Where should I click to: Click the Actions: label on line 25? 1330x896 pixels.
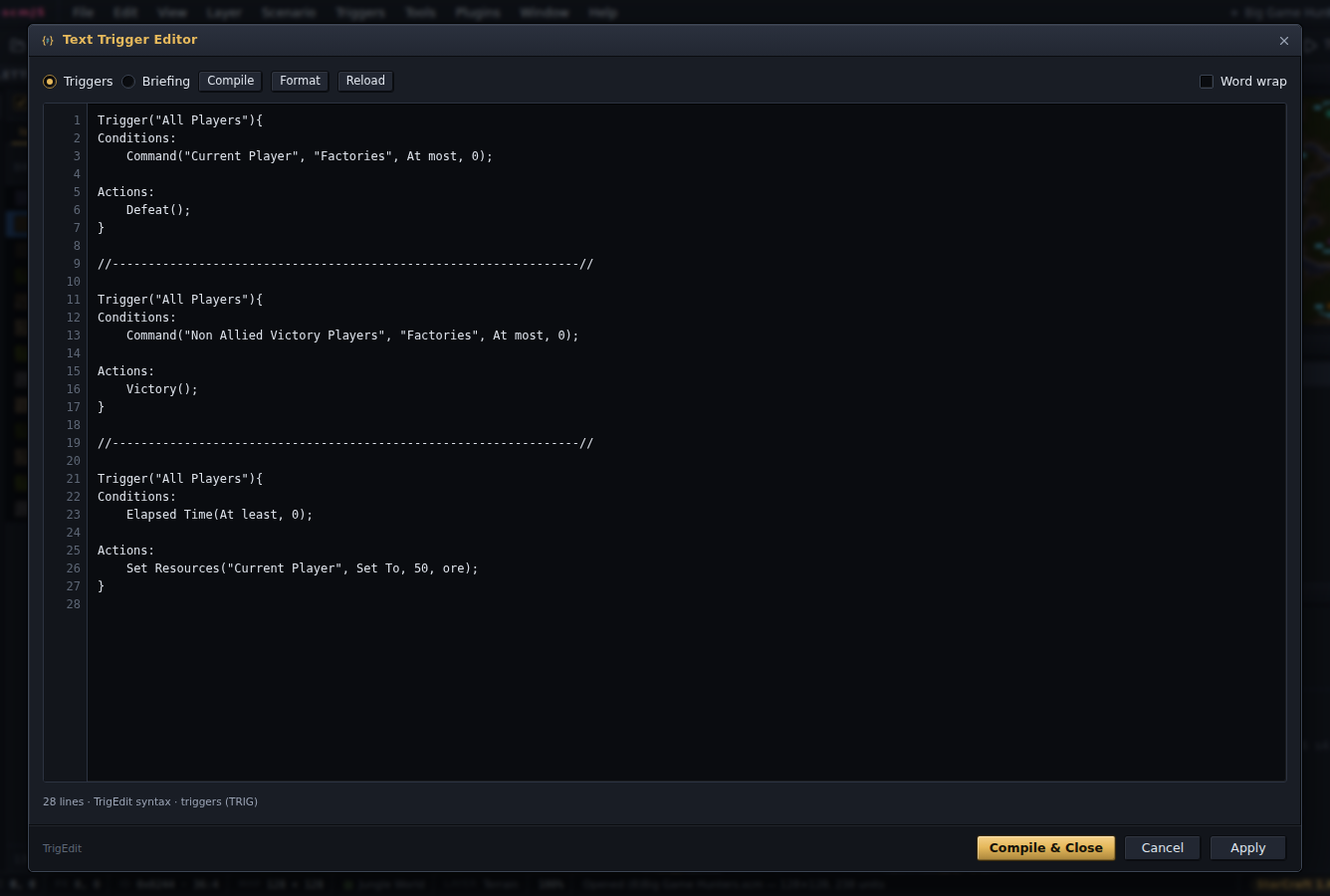(125, 551)
